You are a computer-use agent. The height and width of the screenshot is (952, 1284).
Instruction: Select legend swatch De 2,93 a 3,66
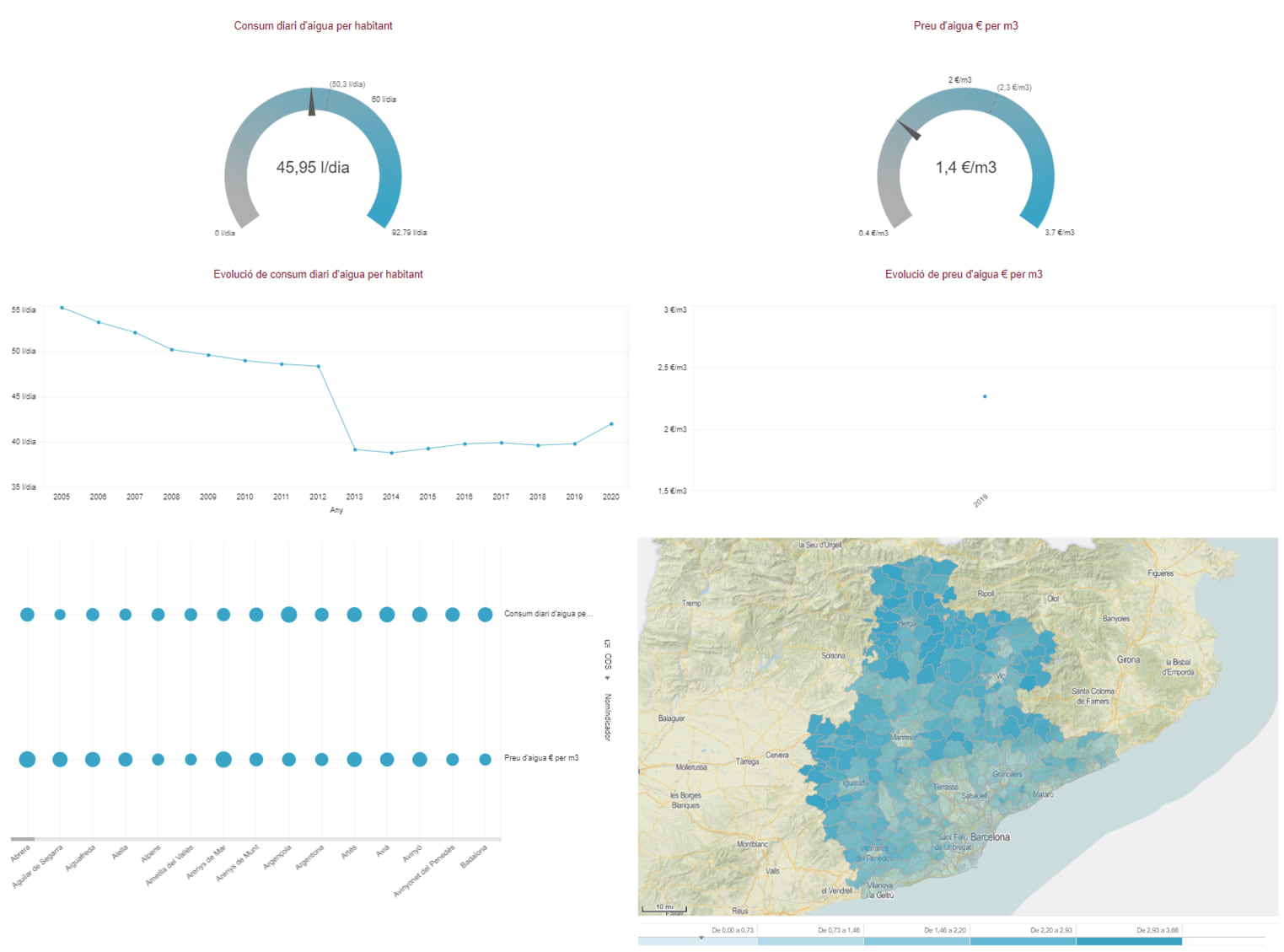coord(1129,941)
